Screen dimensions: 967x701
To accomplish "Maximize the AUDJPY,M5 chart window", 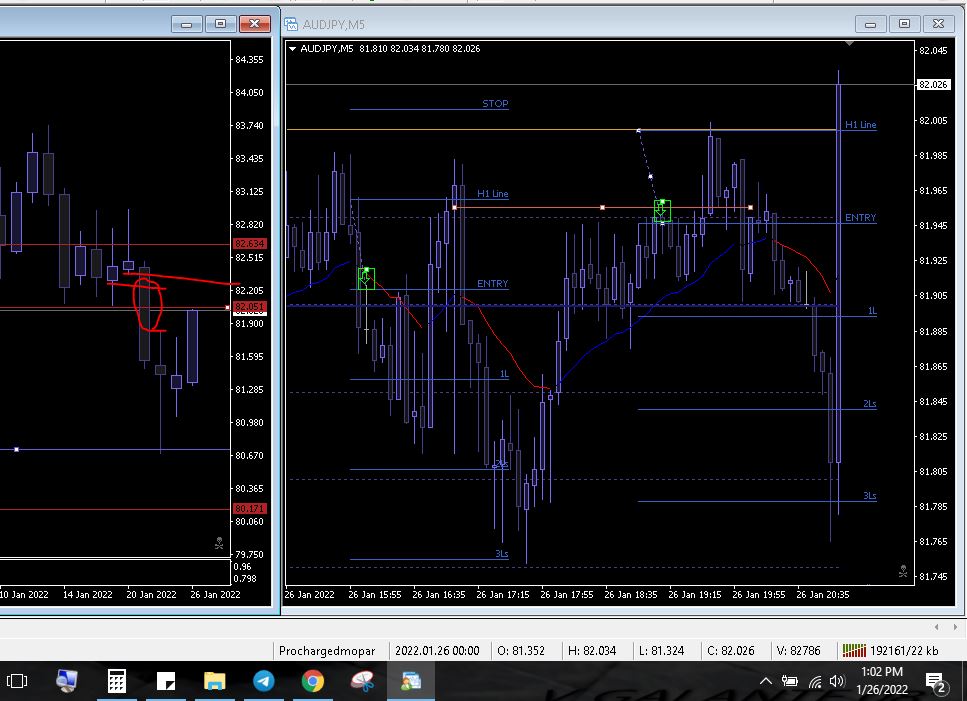I will click(904, 24).
